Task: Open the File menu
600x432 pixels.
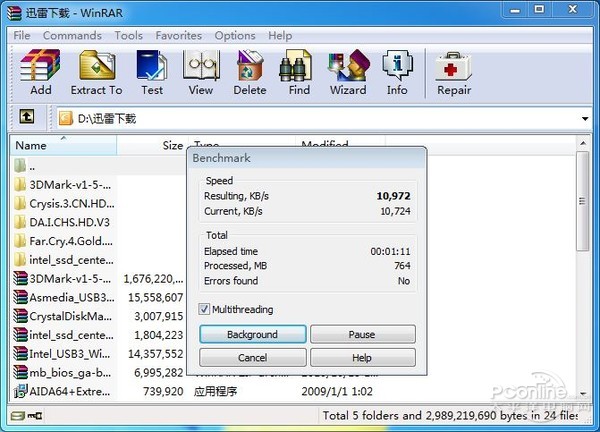Action: (x=21, y=36)
